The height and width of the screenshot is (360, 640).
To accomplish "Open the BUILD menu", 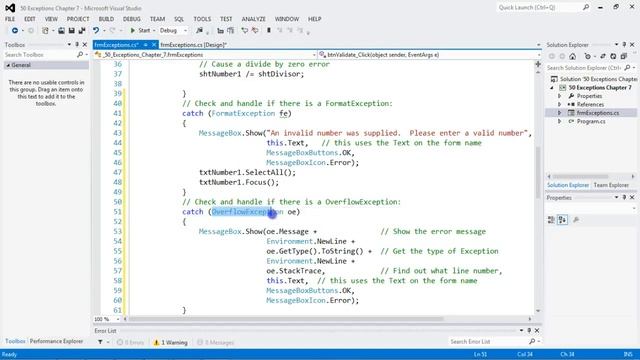I will pos(106,19).
